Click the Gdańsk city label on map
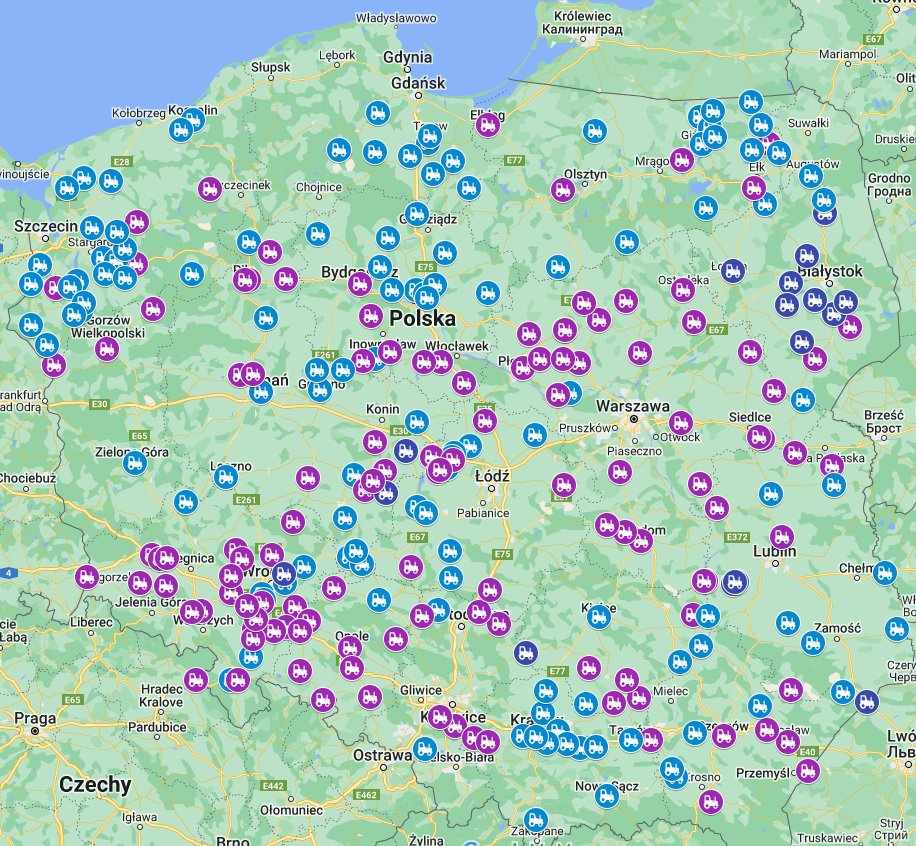 (418, 83)
